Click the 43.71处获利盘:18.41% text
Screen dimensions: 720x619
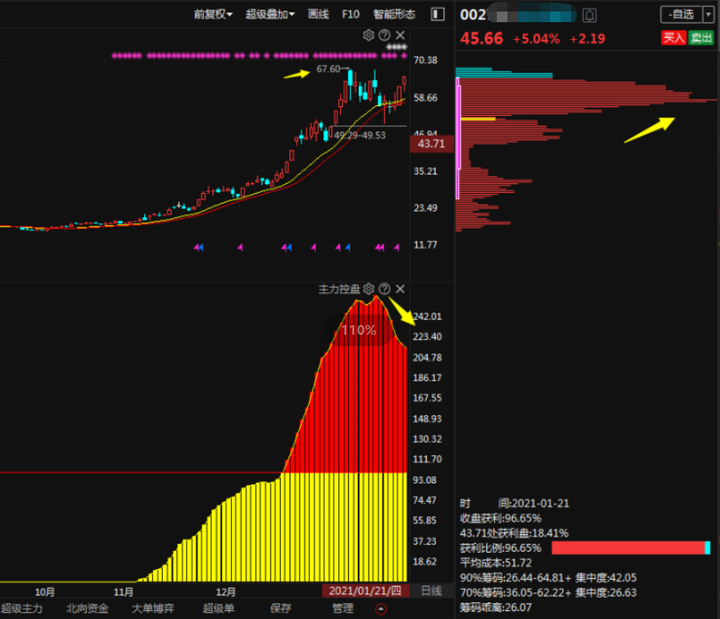pos(514,533)
